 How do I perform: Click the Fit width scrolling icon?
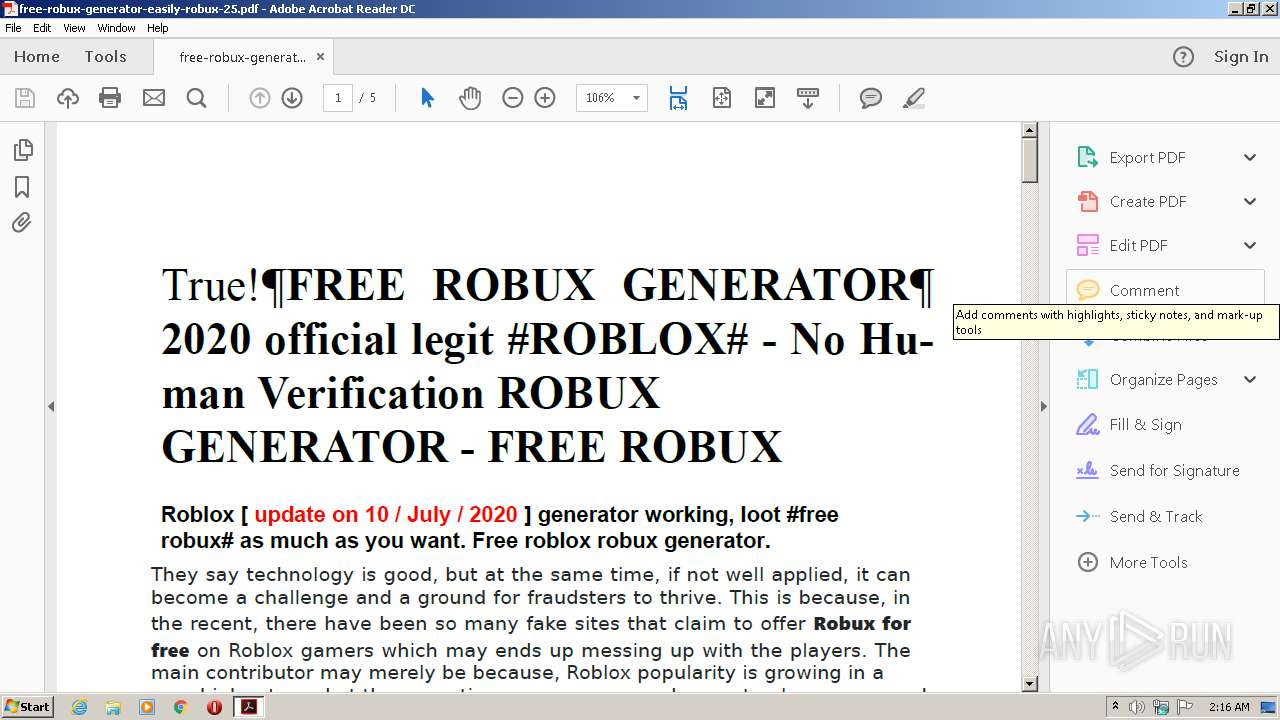pos(678,98)
